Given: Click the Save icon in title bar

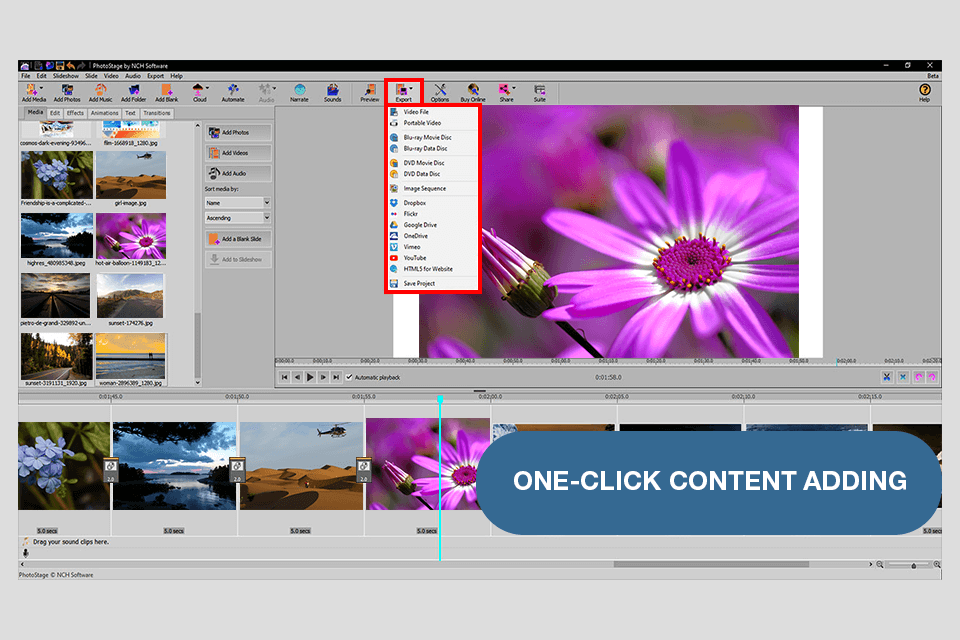Looking at the screenshot, I should pyautogui.click(x=60, y=66).
